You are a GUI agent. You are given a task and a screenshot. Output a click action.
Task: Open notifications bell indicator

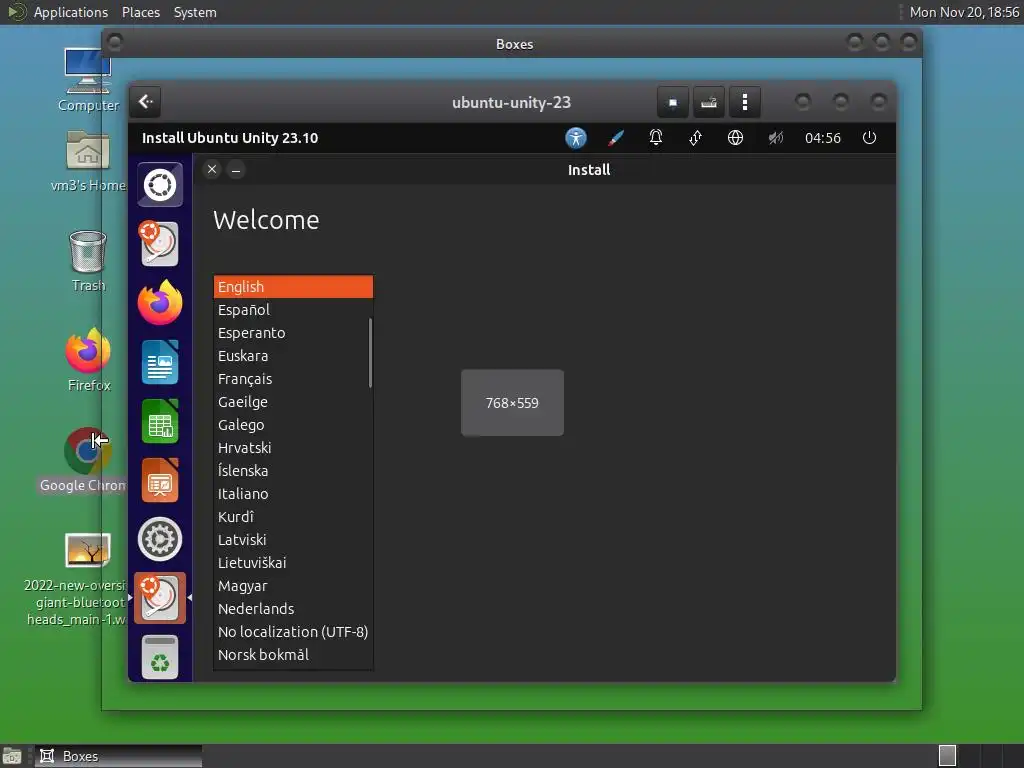click(x=656, y=138)
